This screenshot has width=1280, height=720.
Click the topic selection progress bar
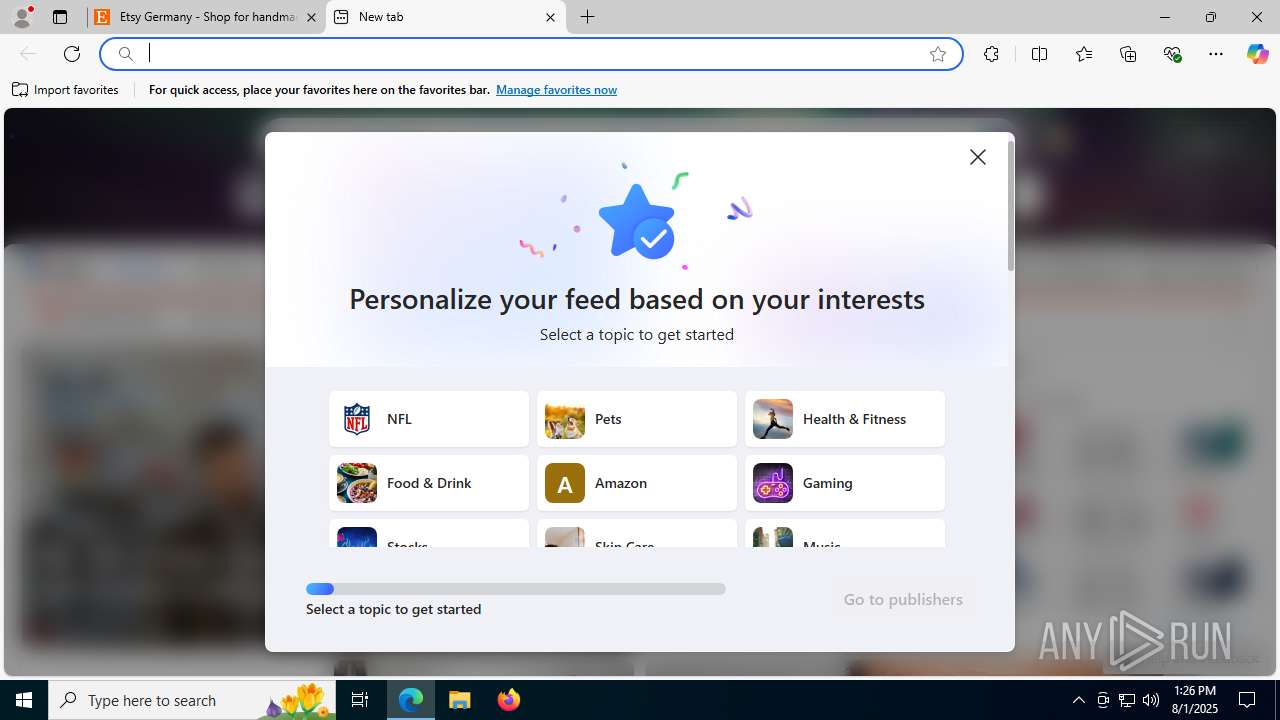[516, 589]
